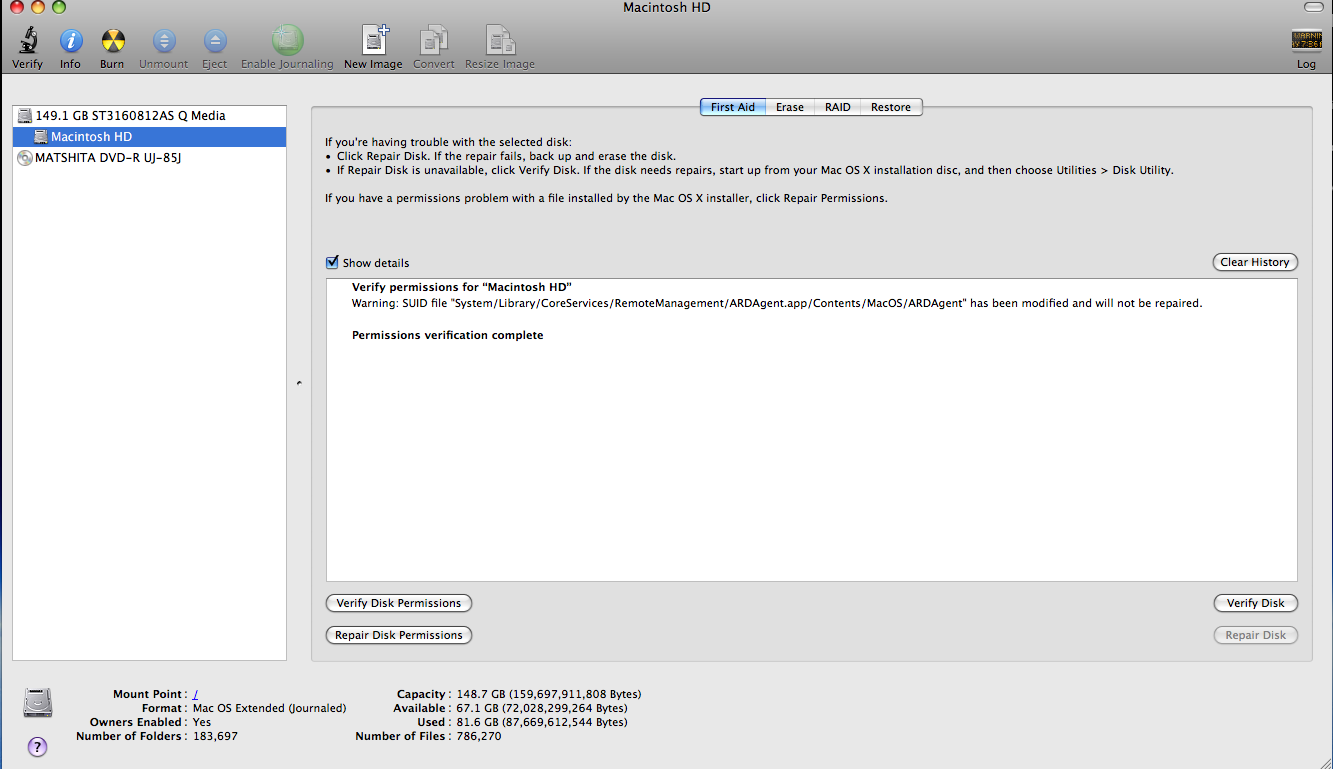
Task: Select MATSHITA DVD-R UJ-85J drive
Action: click(150, 158)
